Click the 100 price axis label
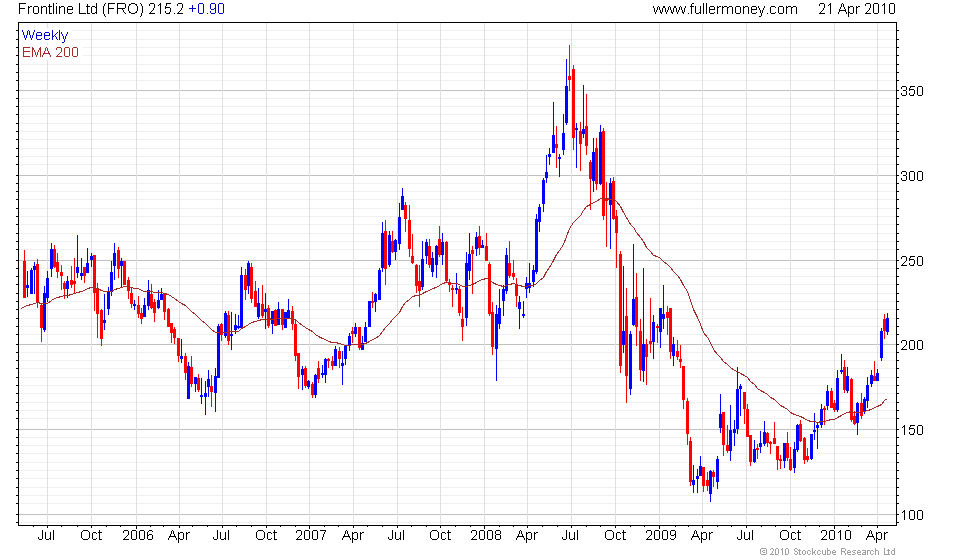Viewport: 980px width, 560px height. coord(911,515)
